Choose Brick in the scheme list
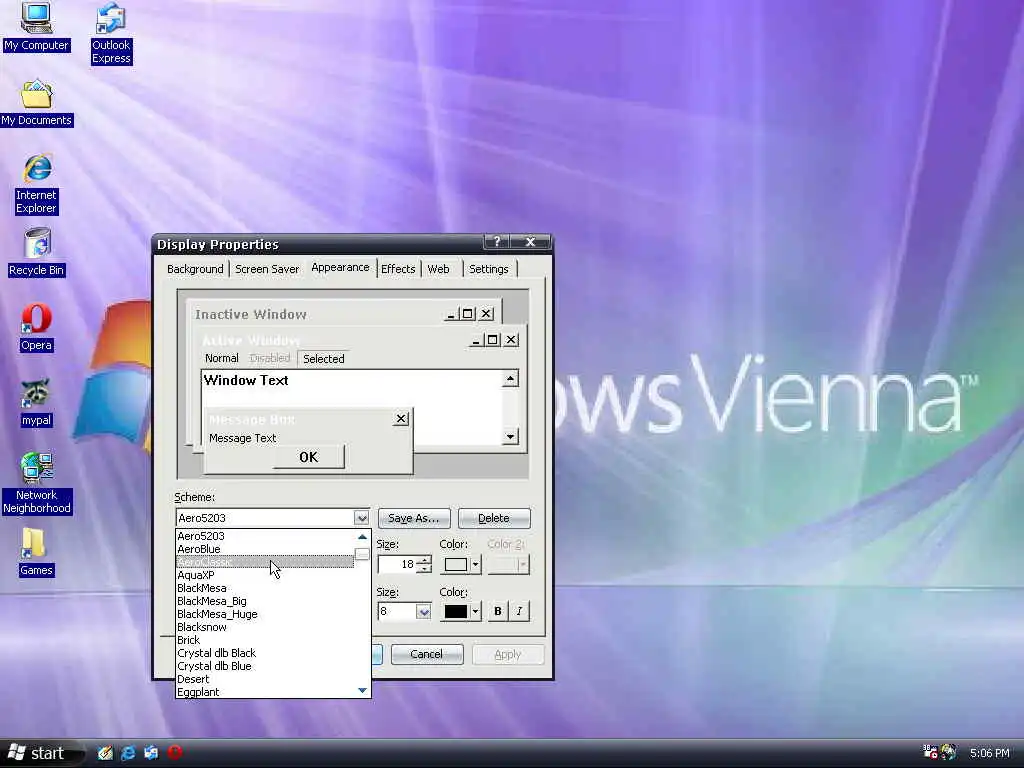This screenshot has height=768, width=1024. pos(265,641)
